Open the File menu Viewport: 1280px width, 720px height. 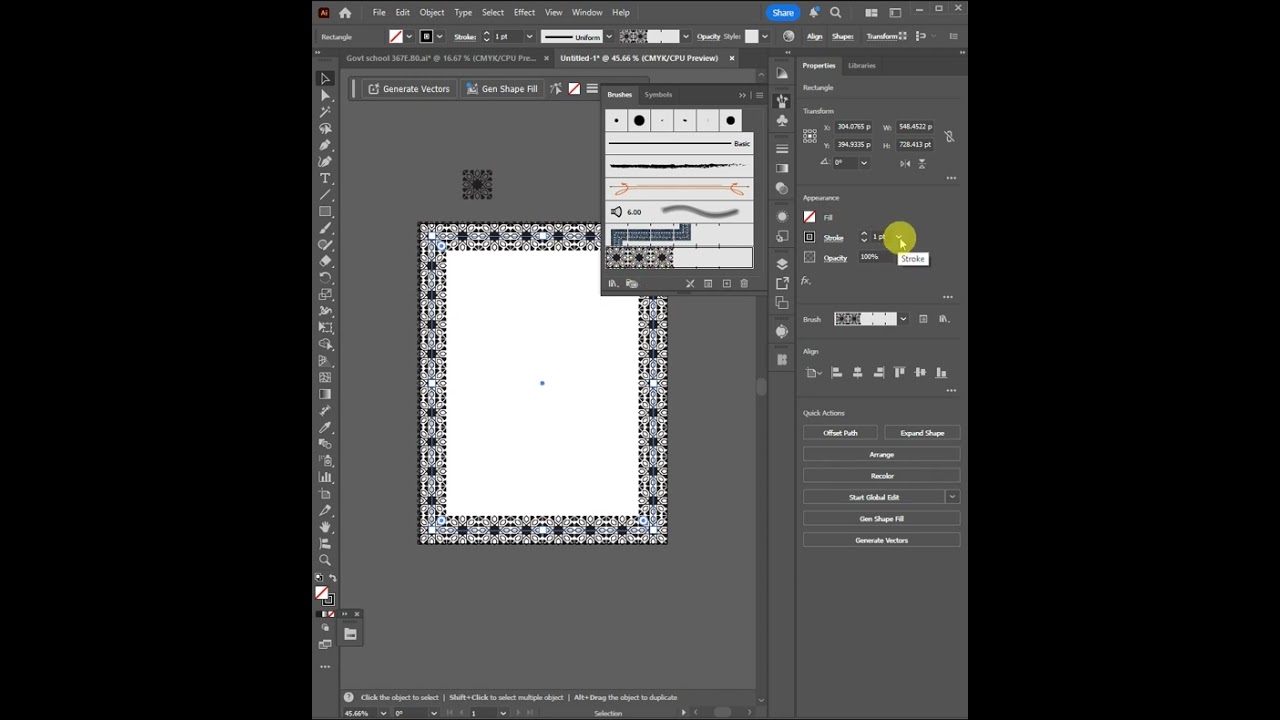pos(379,13)
